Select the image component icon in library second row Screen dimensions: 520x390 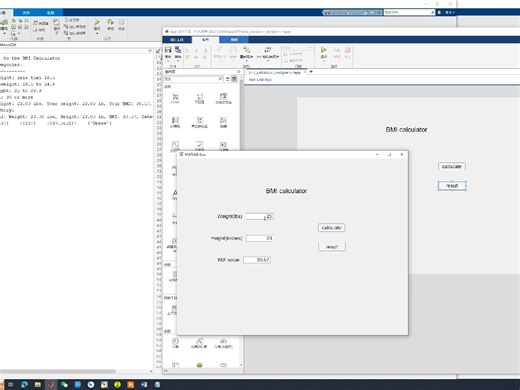(223, 120)
